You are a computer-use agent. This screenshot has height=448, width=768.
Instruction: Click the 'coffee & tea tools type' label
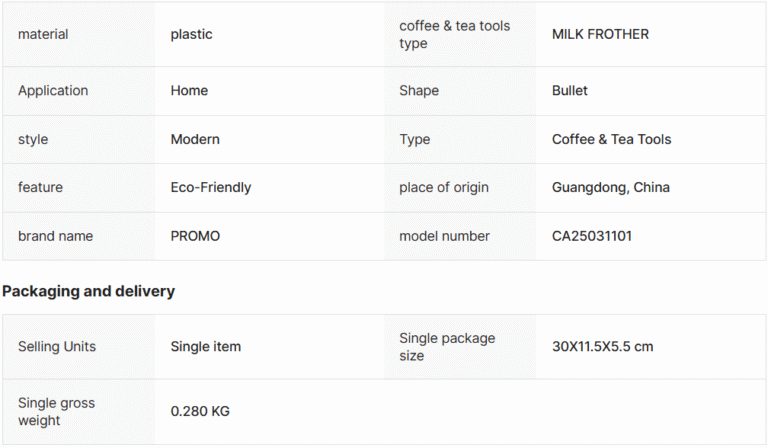point(455,34)
